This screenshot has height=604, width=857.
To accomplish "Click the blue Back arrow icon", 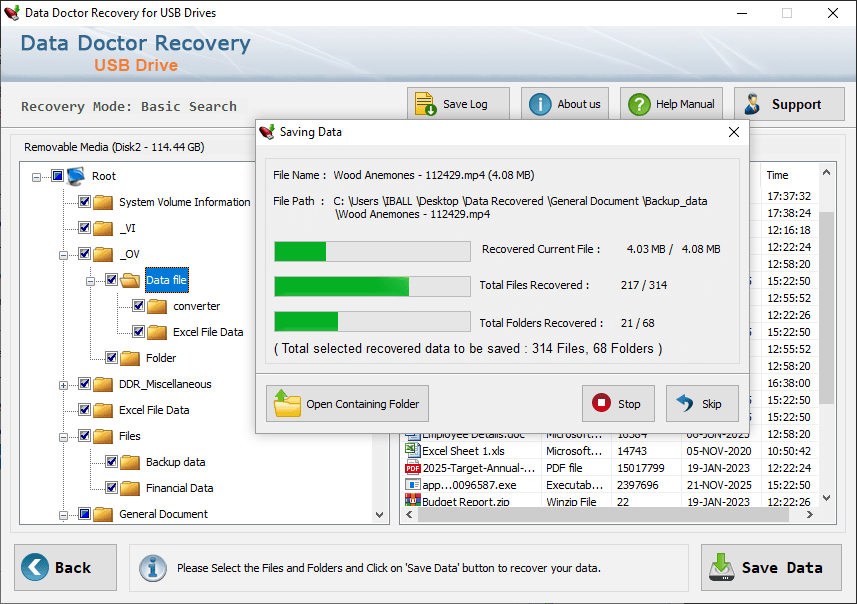I will 35,567.
